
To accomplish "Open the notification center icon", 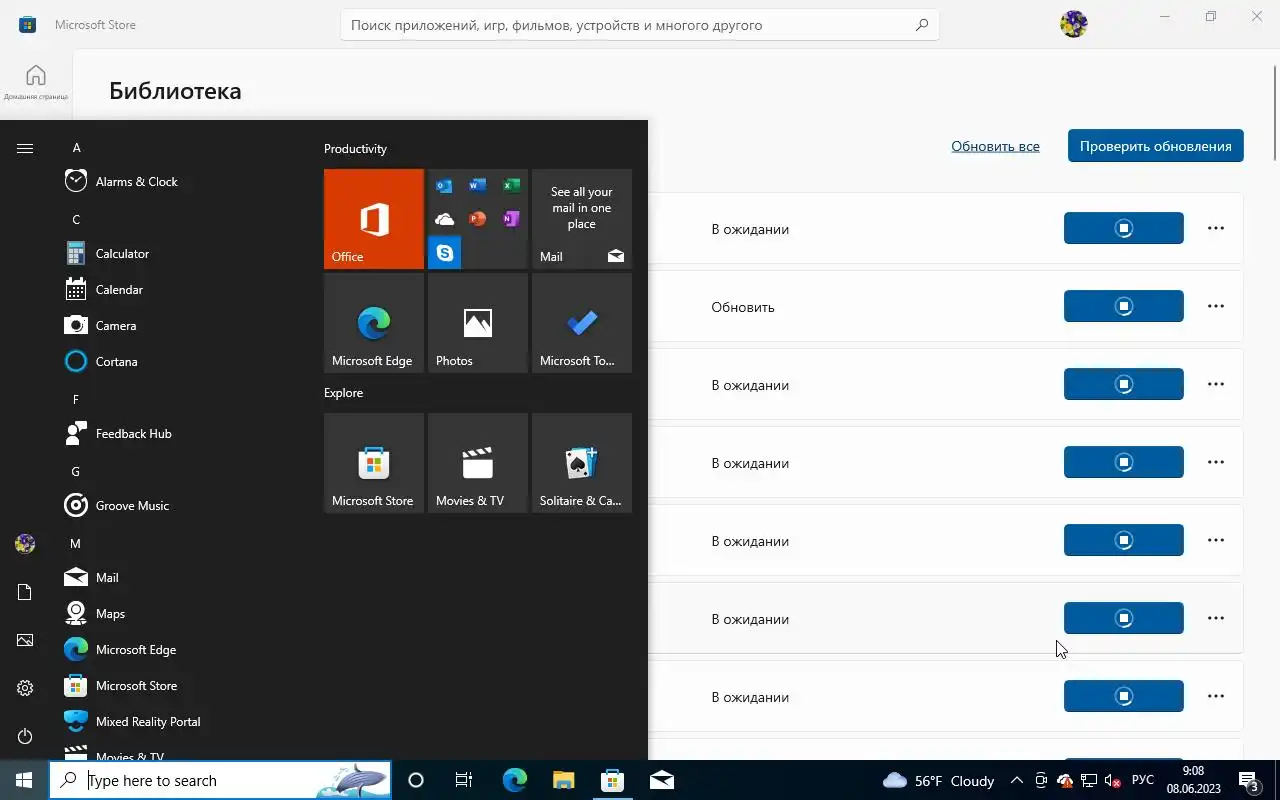I will 1249,780.
